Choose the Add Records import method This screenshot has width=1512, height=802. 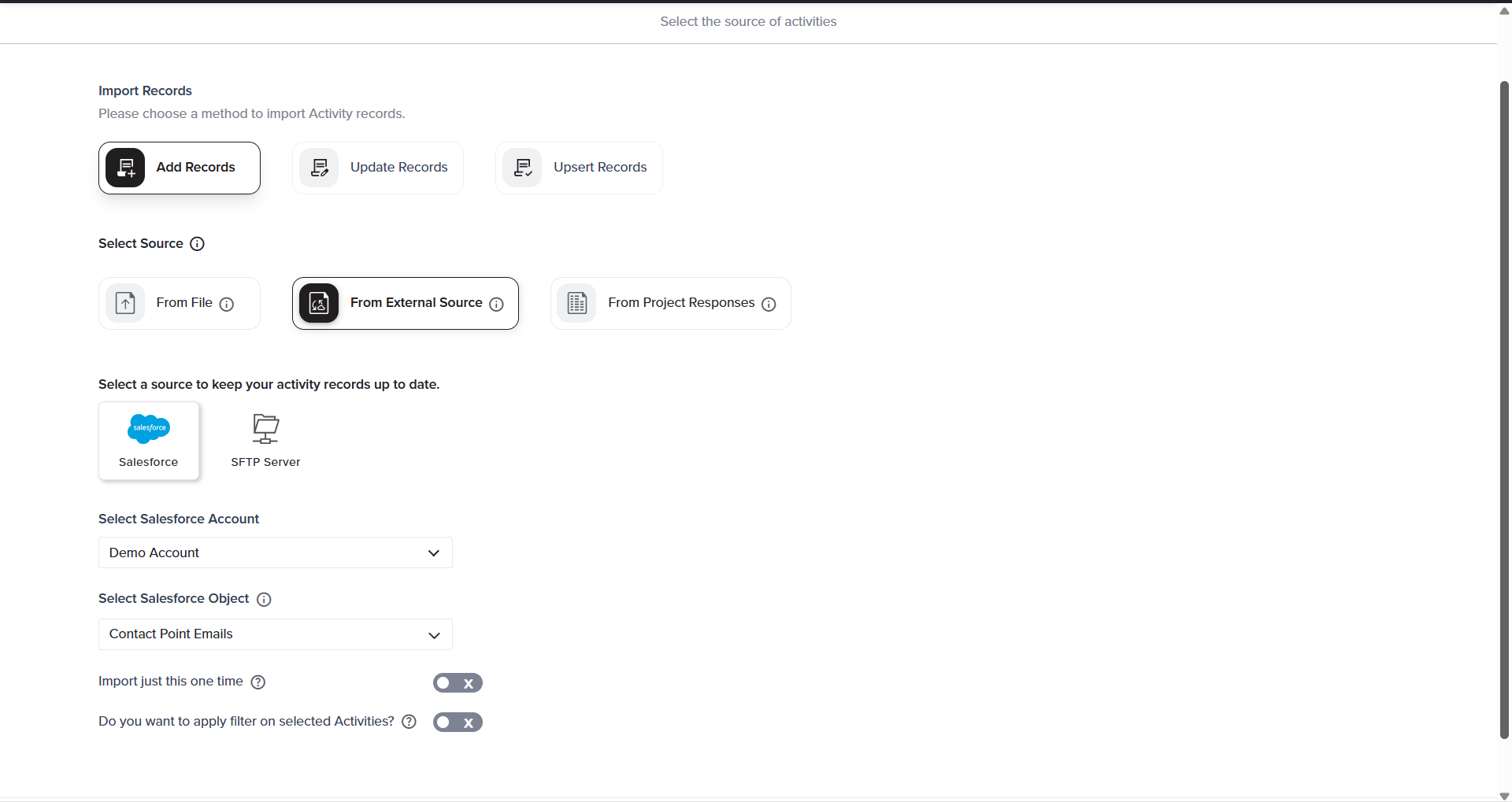point(180,168)
